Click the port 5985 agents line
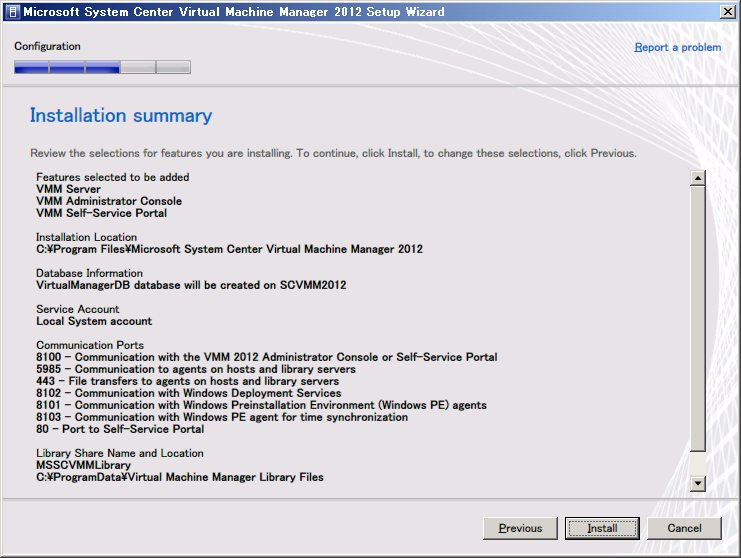The width and height of the screenshot is (741, 558). click(x=196, y=369)
